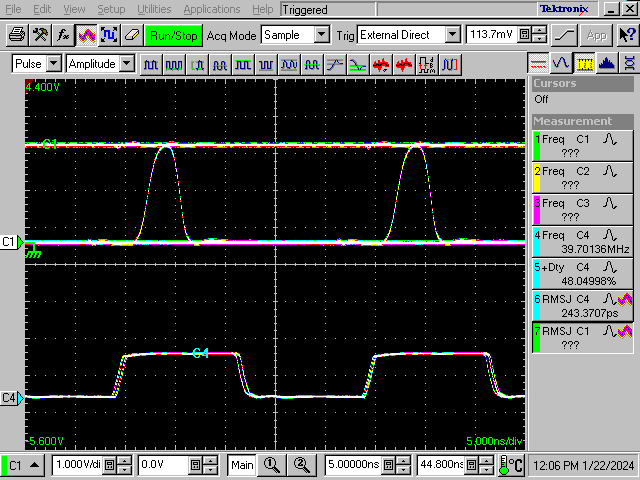Toggle the Waveform Database color-graded icon
Screen dimensions: 640x480
(x=86, y=36)
